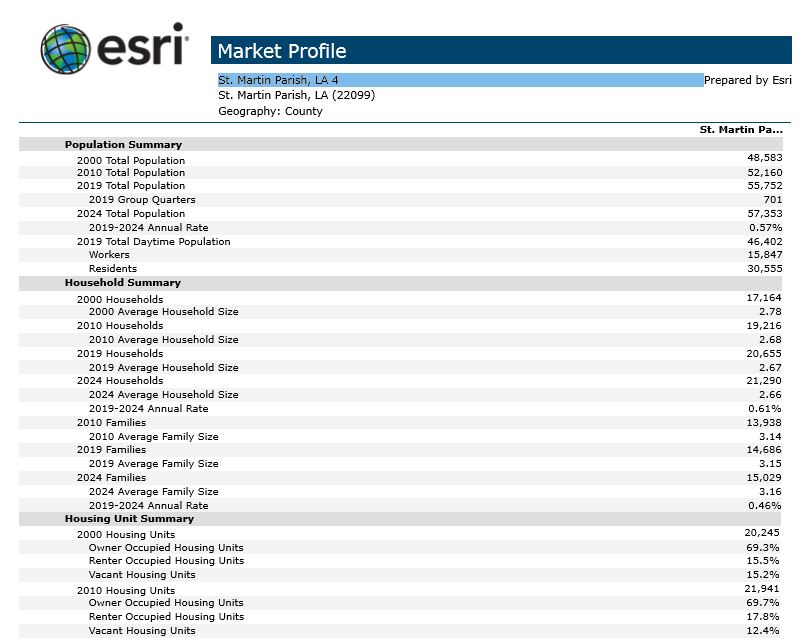Click 2010 Average Family Size label
This screenshot has width=809, height=640.
(x=154, y=437)
